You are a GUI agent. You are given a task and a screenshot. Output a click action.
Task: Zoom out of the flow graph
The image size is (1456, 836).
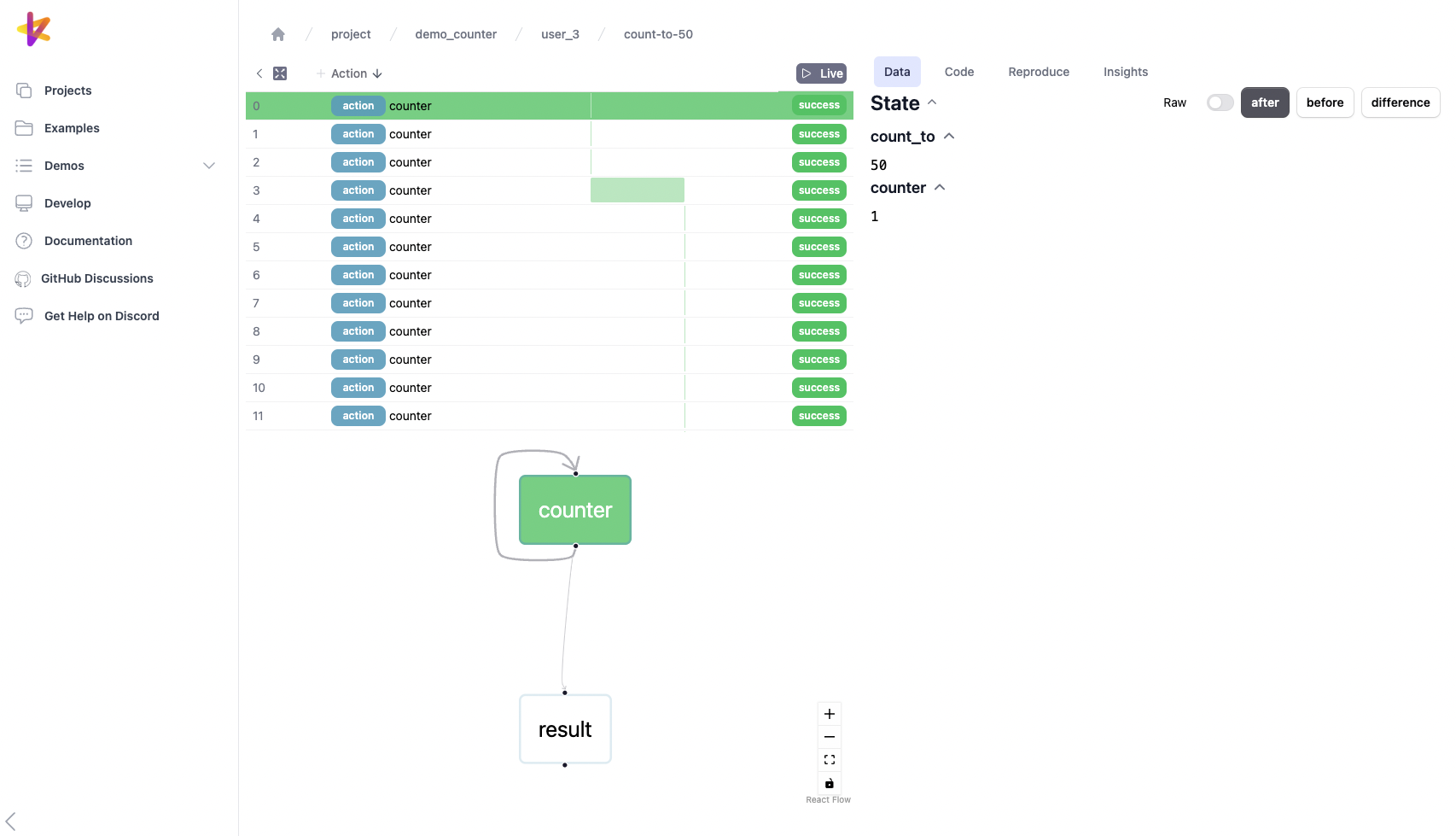[x=830, y=737]
